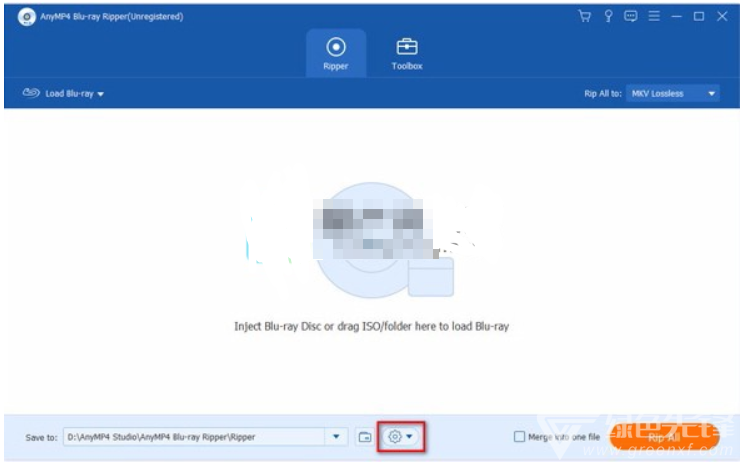
Task: Open the Load Blu-ray dropdown
Action: pos(63,93)
